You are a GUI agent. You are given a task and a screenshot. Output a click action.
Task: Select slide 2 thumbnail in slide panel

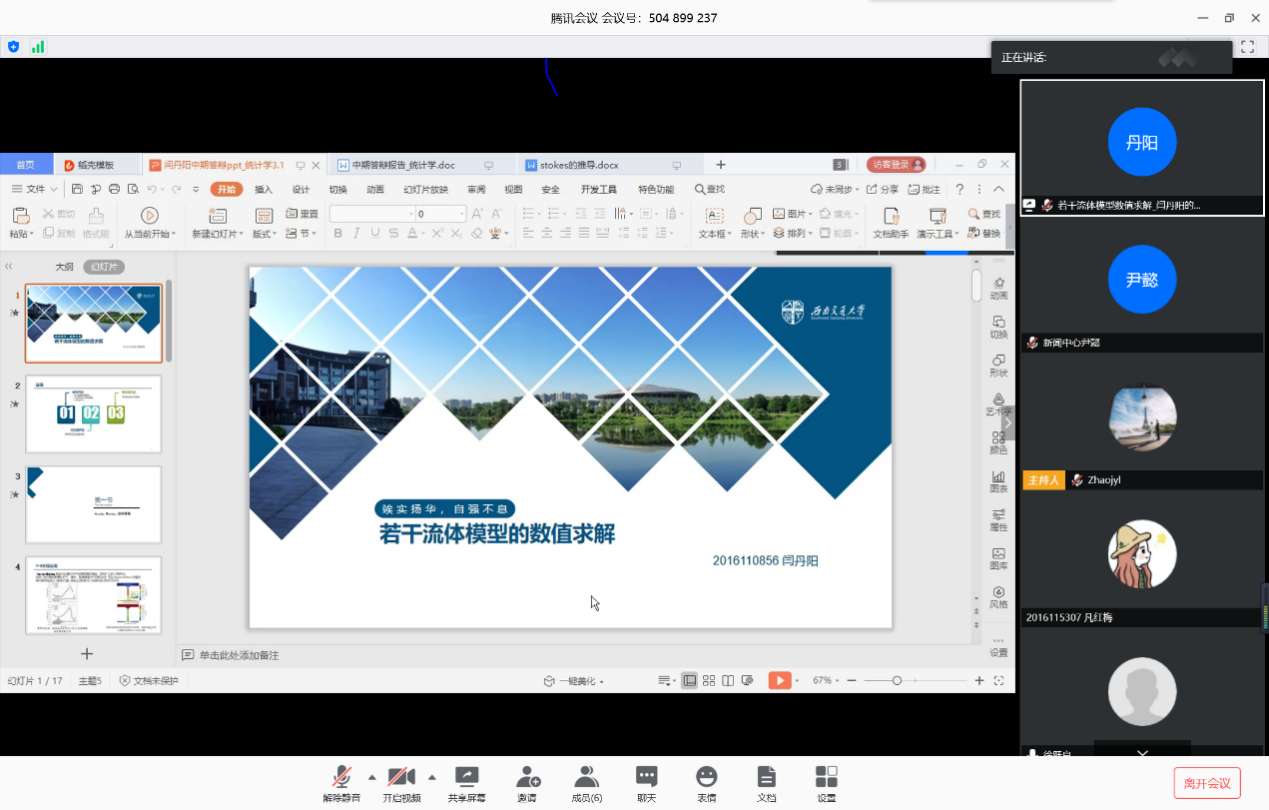tap(93, 414)
